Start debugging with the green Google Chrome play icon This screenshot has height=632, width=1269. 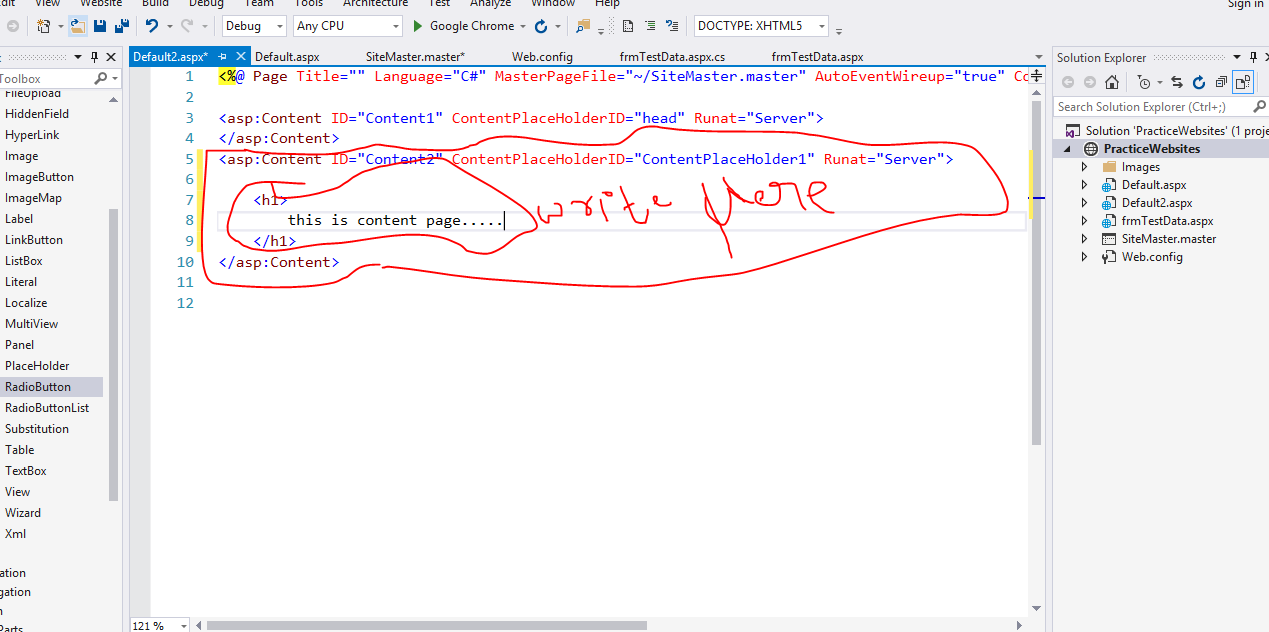tap(418, 25)
